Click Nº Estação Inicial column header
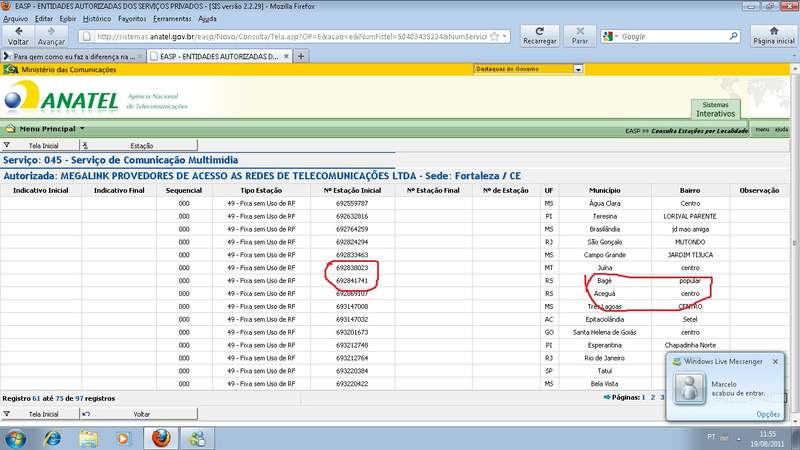The image size is (800, 450). point(352,190)
